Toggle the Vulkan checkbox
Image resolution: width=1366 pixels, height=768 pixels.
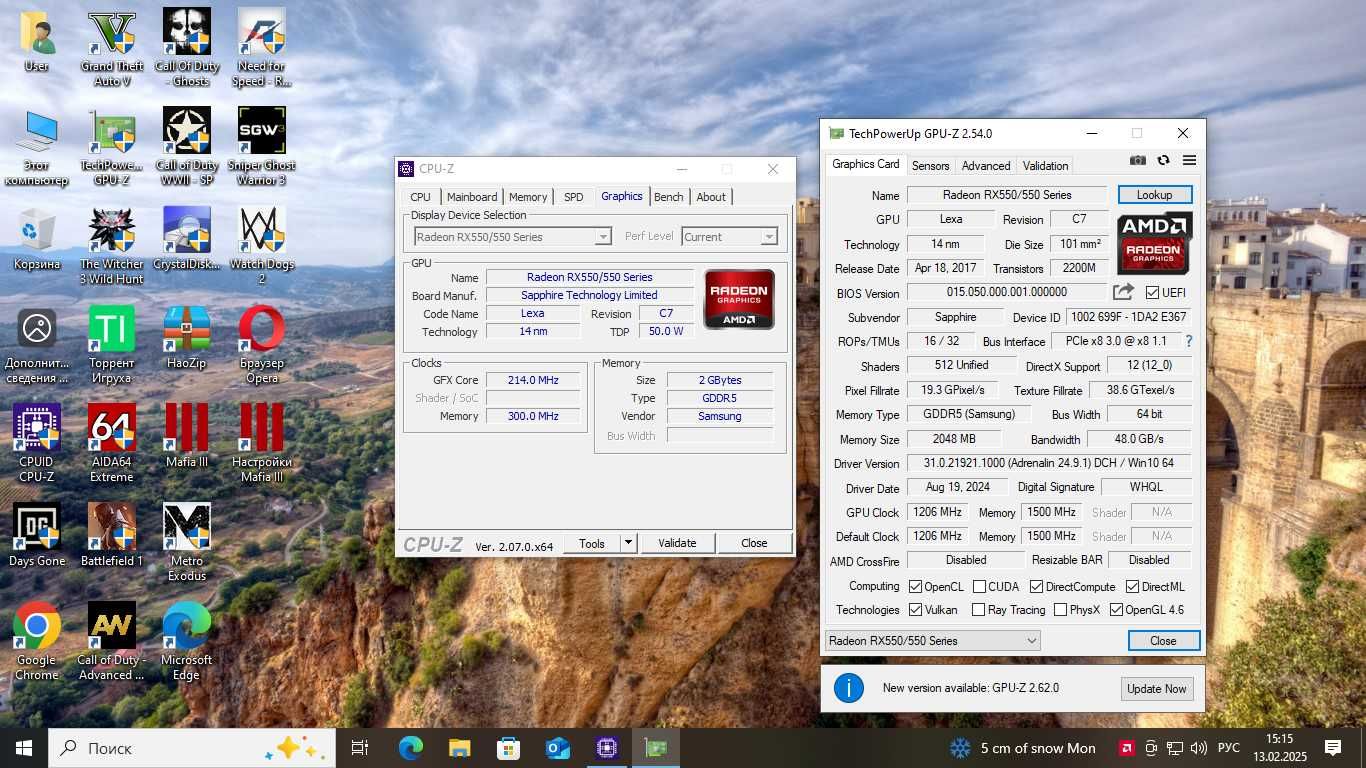[915, 610]
